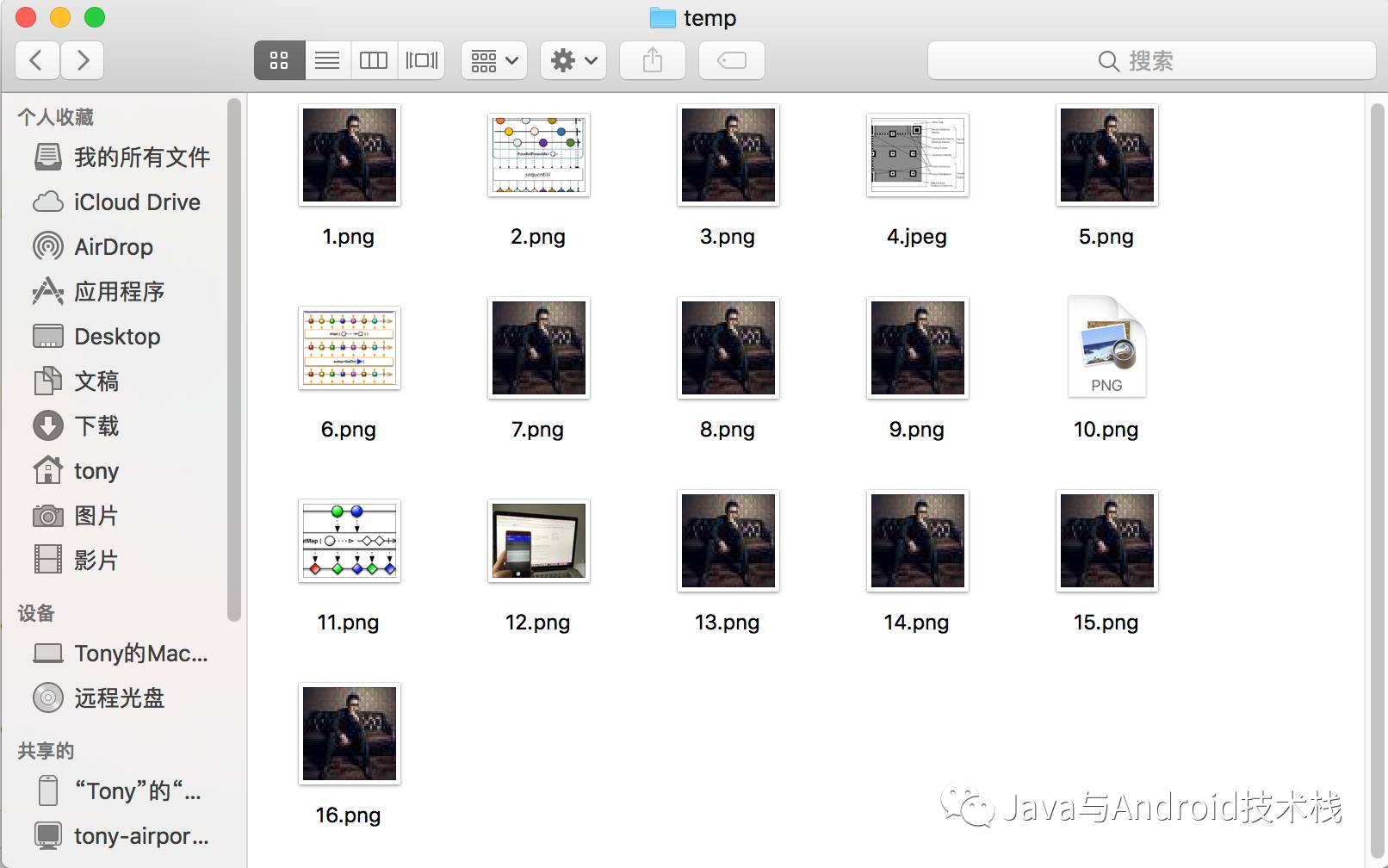
Task: Open Movies (影片) in sidebar
Action: pyautogui.click(x=122, y=560)
